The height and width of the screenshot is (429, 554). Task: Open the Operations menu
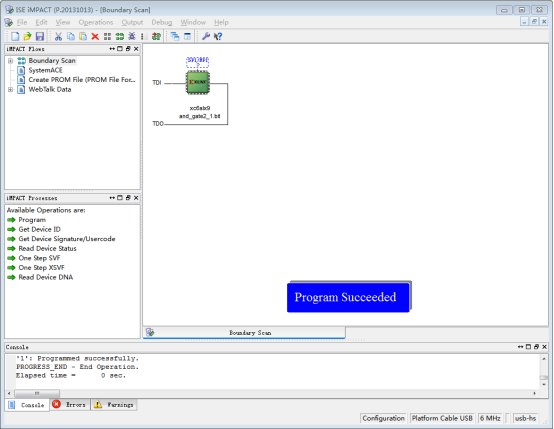(96, 22)
